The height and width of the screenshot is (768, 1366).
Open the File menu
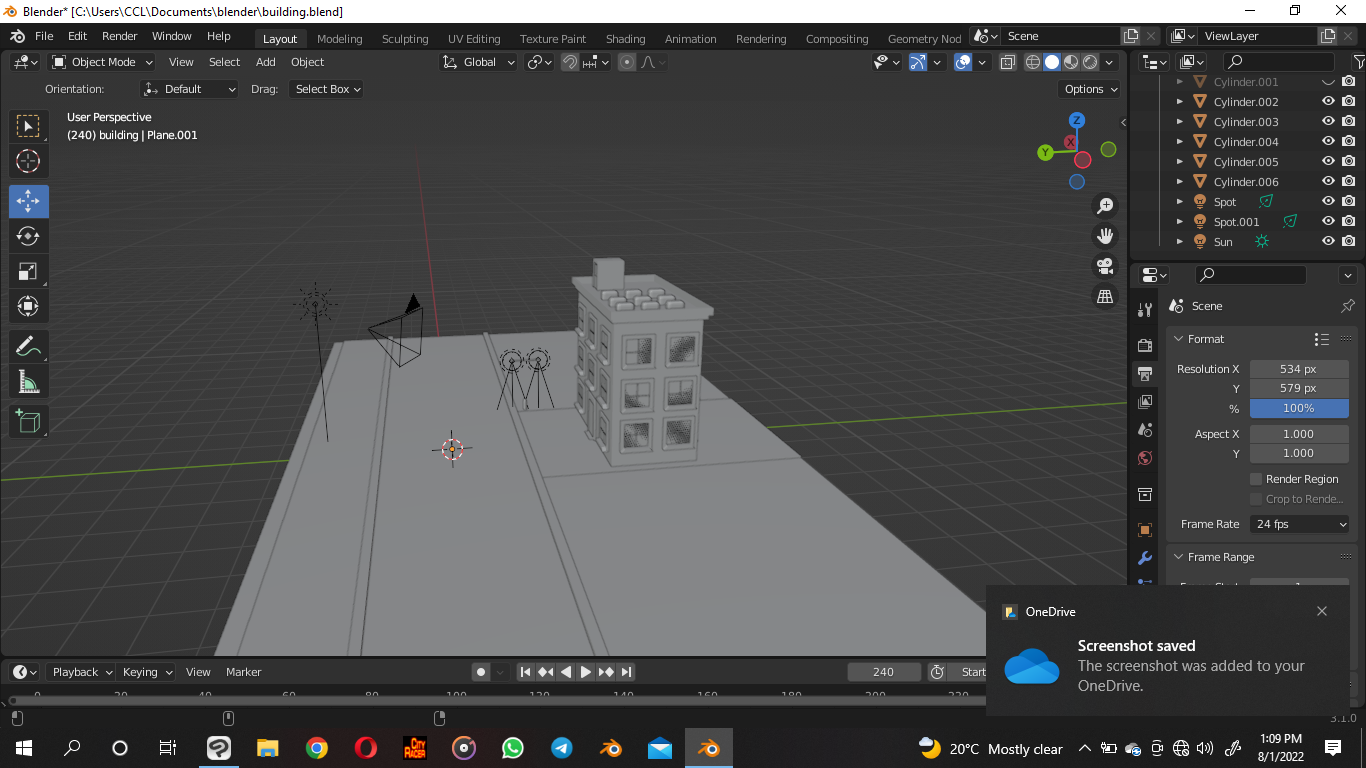click(44, 36)
